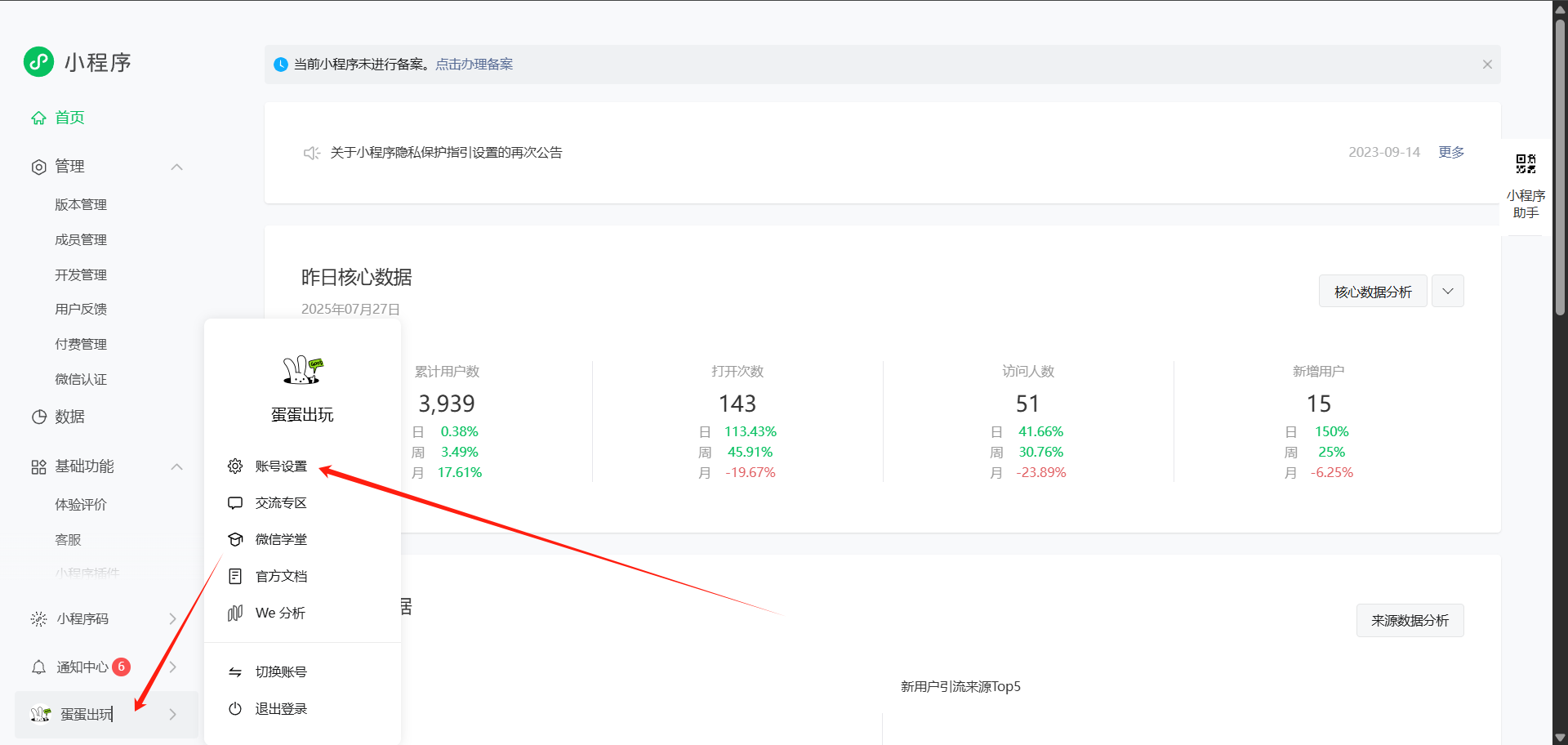Open 版本管理 in the sidebar
Image resolution: width=1568 pixels, height=745 pixels.
tap(81, 205)
